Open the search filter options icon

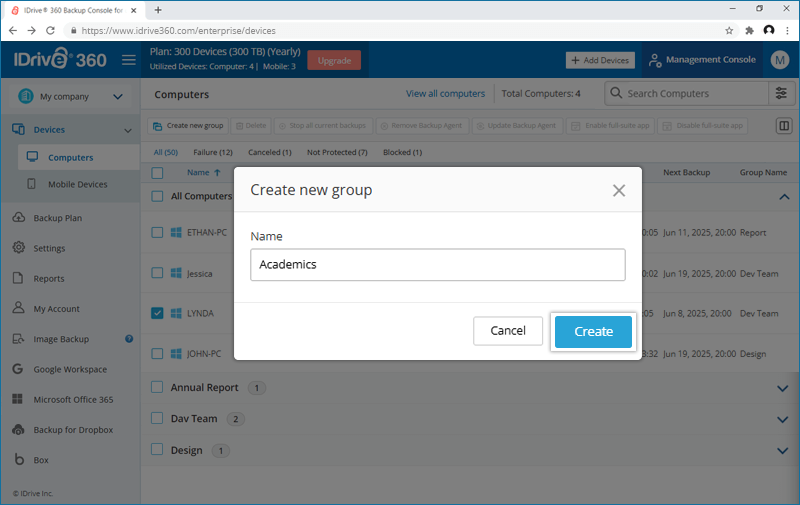[x=781, y=93]
